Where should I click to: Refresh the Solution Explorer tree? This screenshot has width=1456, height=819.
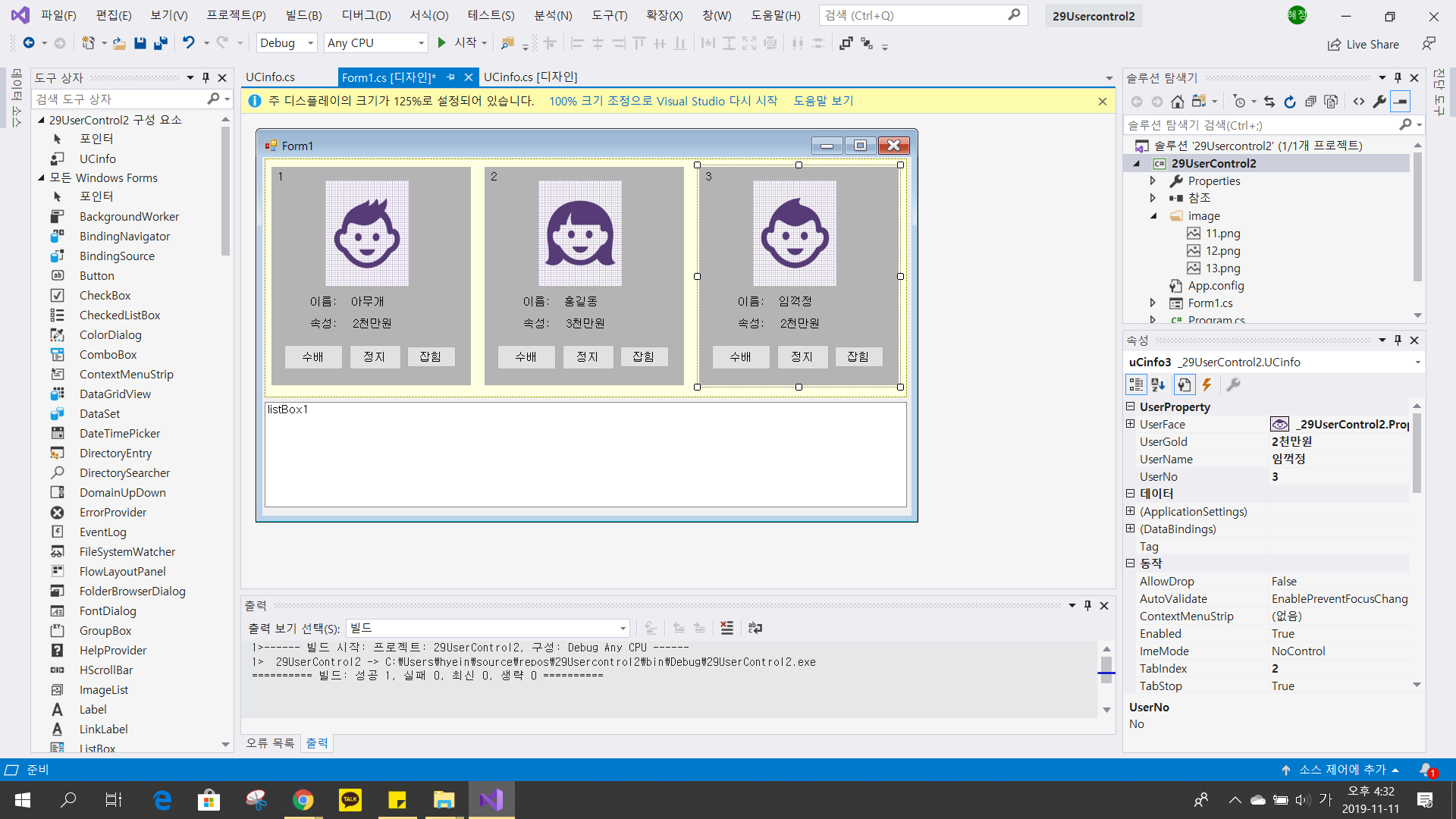[1290, 101]
